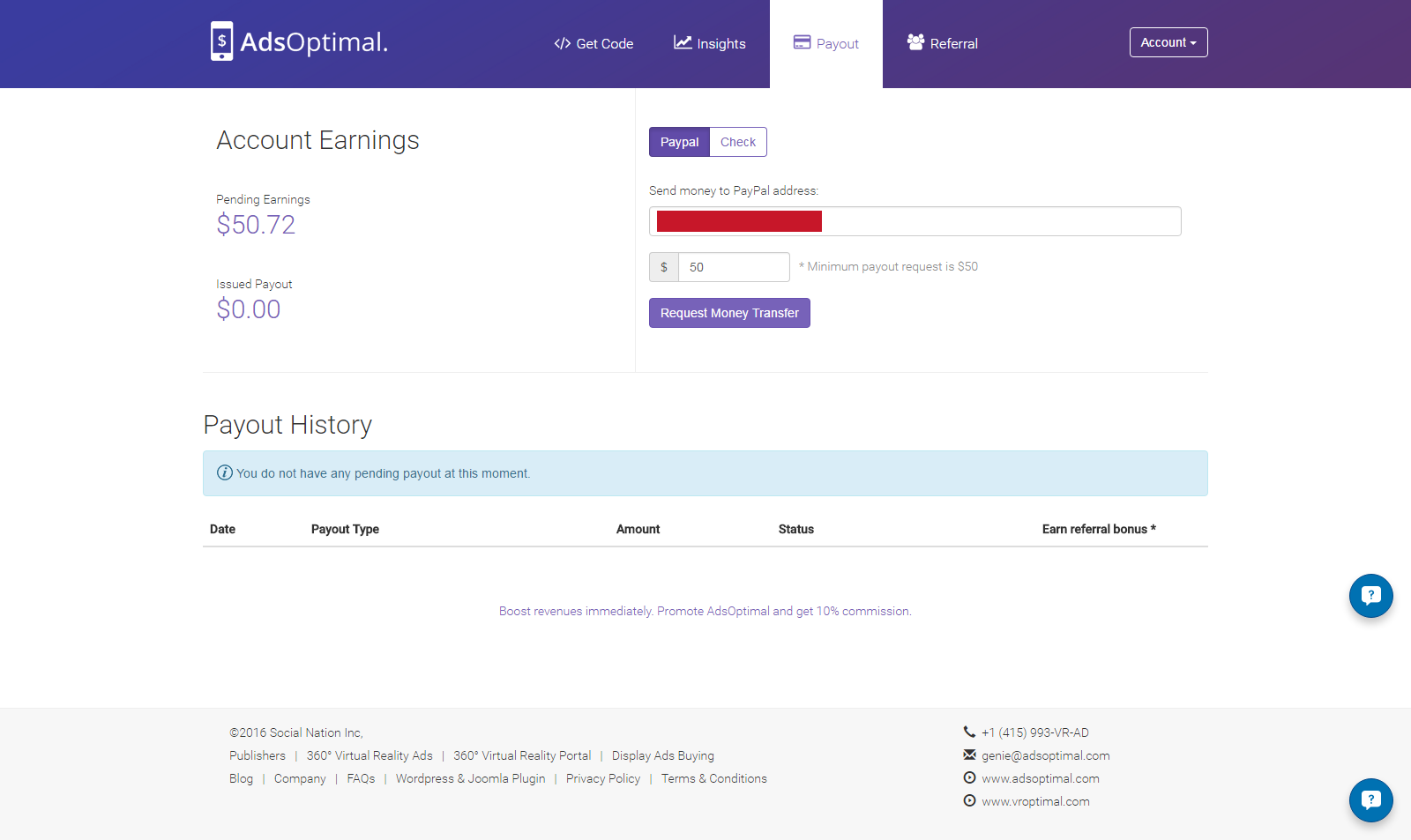Open Wordpress & Joomla Plugin link
1411x840 pixels.
470,778
